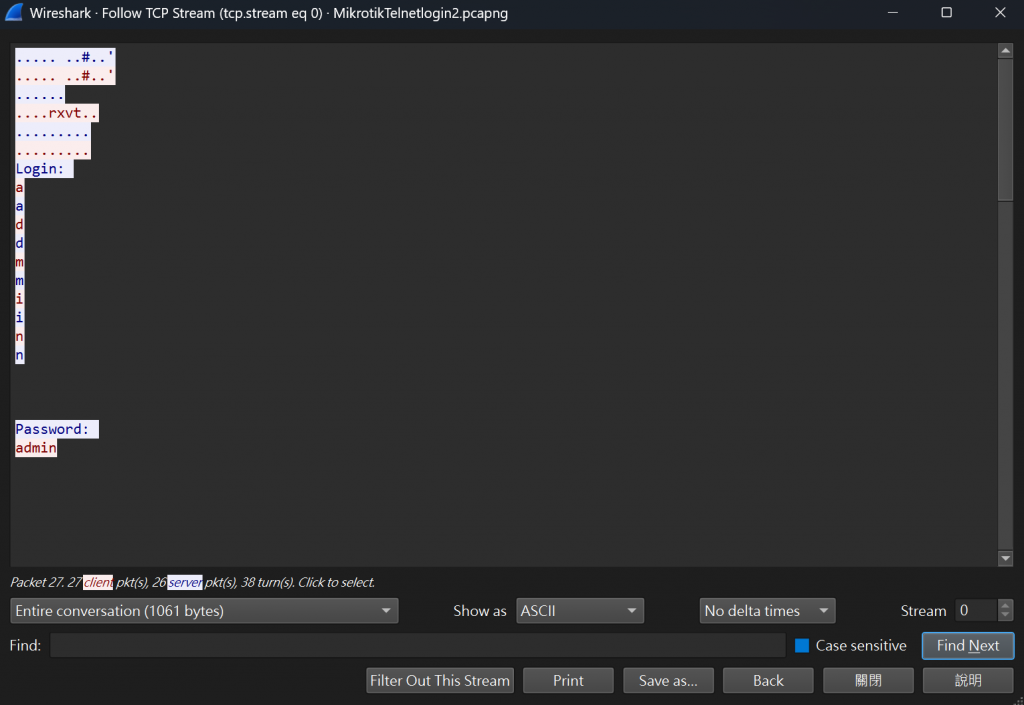Screen dimensions: 1024x705
Task: Click the 'client' highlighted label in status
Action: click(x=98, y=582)
